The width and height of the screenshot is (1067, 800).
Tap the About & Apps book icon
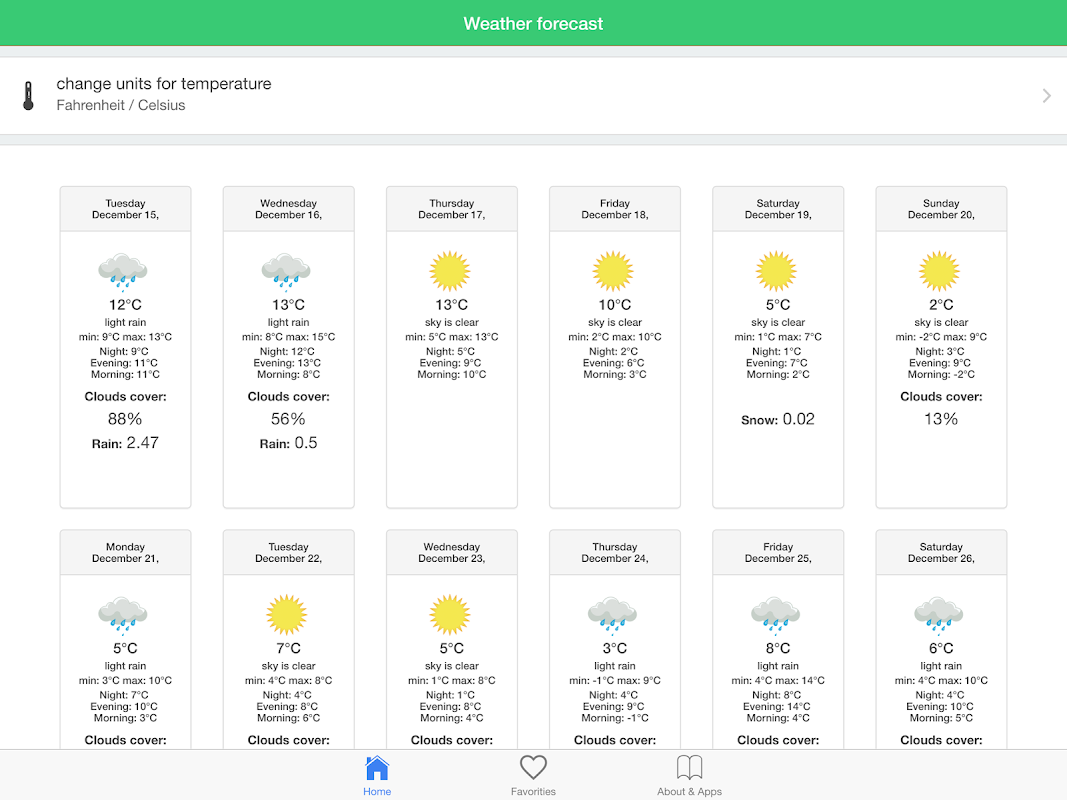tap(689, 767)
